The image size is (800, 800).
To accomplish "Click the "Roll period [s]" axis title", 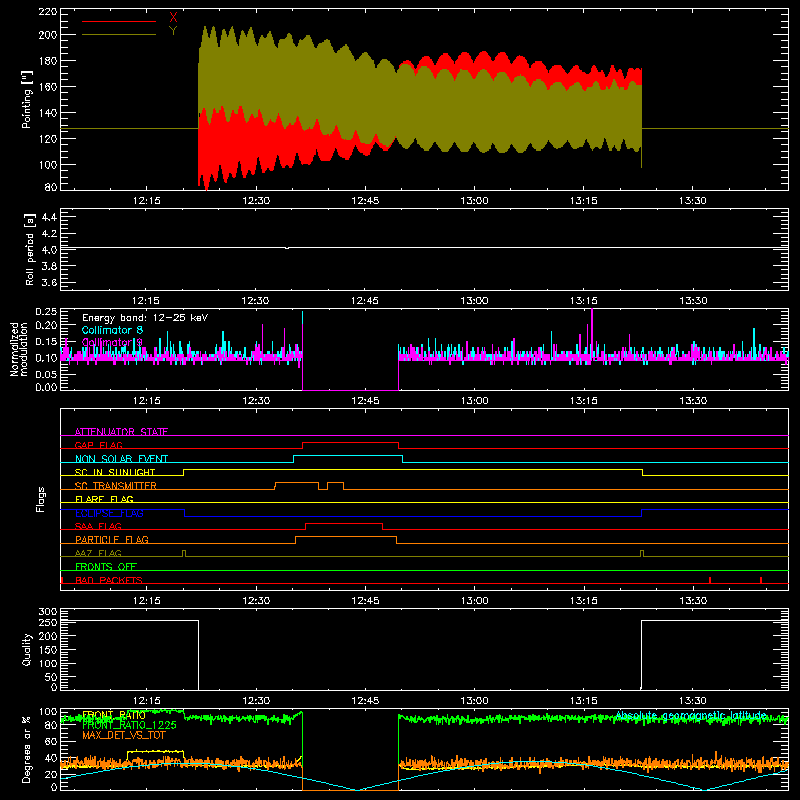I will [x=29, y=249].
